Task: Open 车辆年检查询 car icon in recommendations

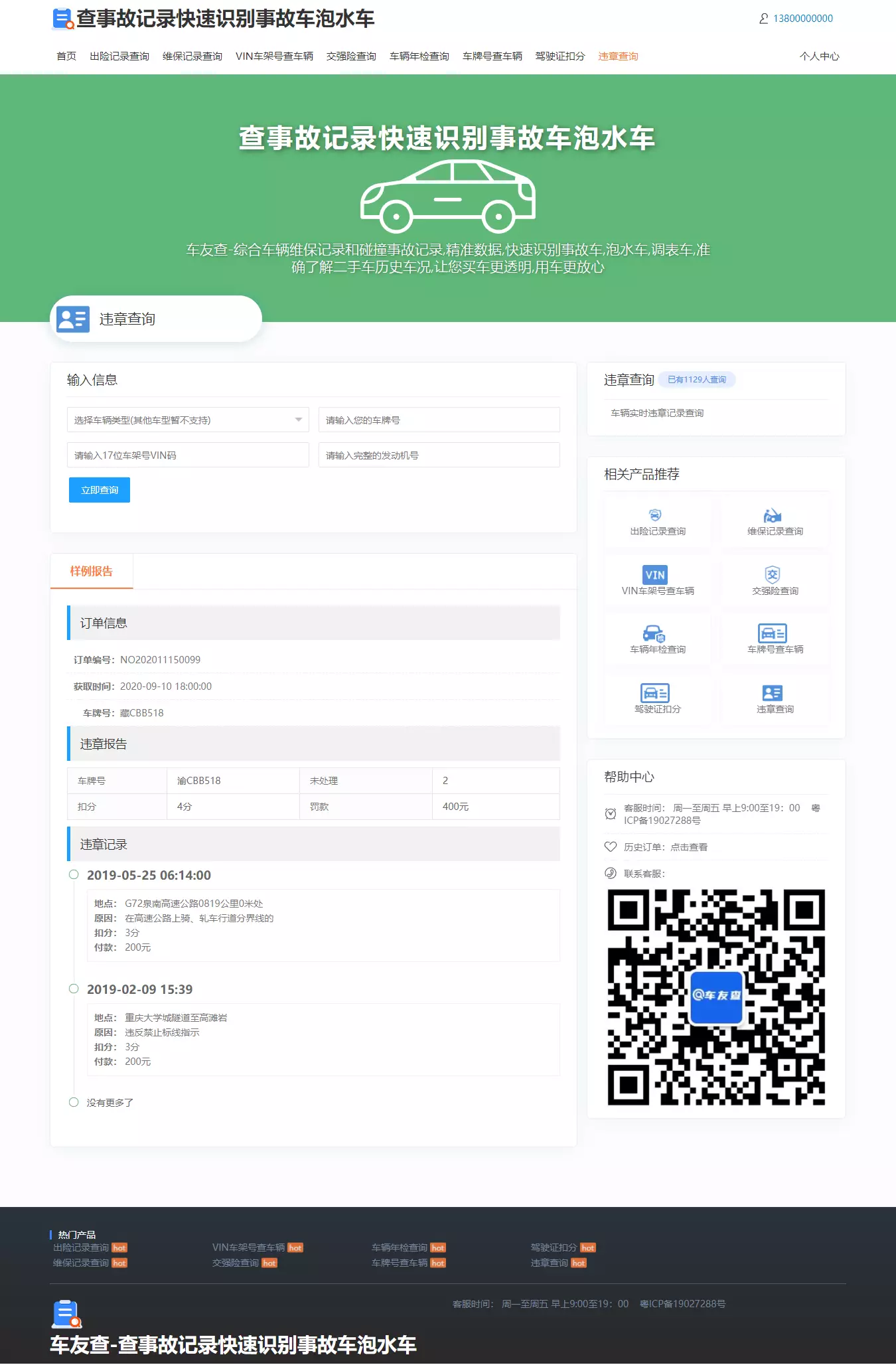Action: pos(654,633)
